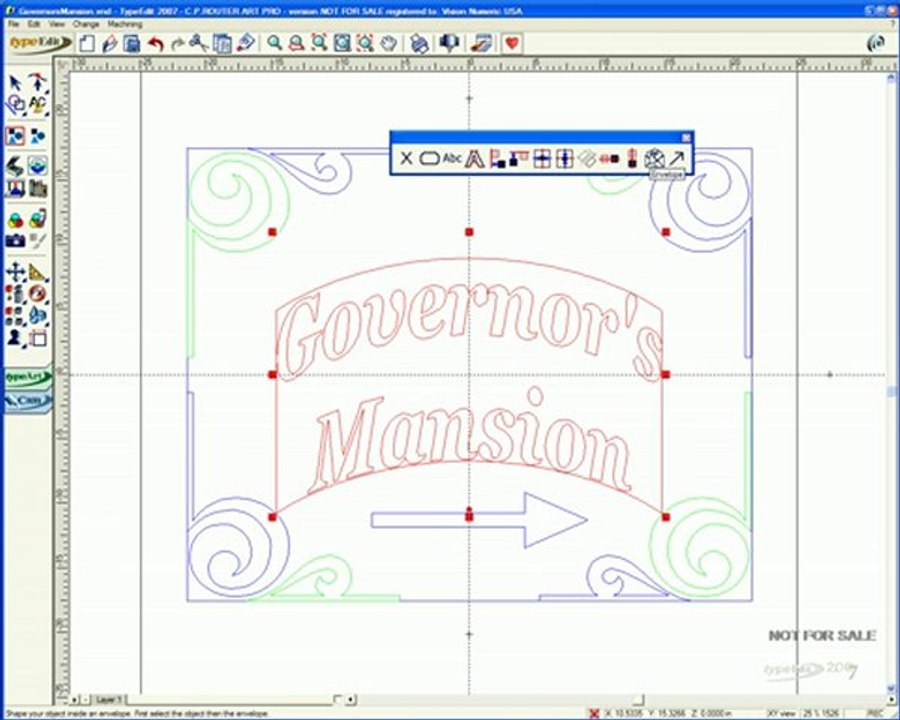Click the rounded rectangle tool icon

point(429,158)
